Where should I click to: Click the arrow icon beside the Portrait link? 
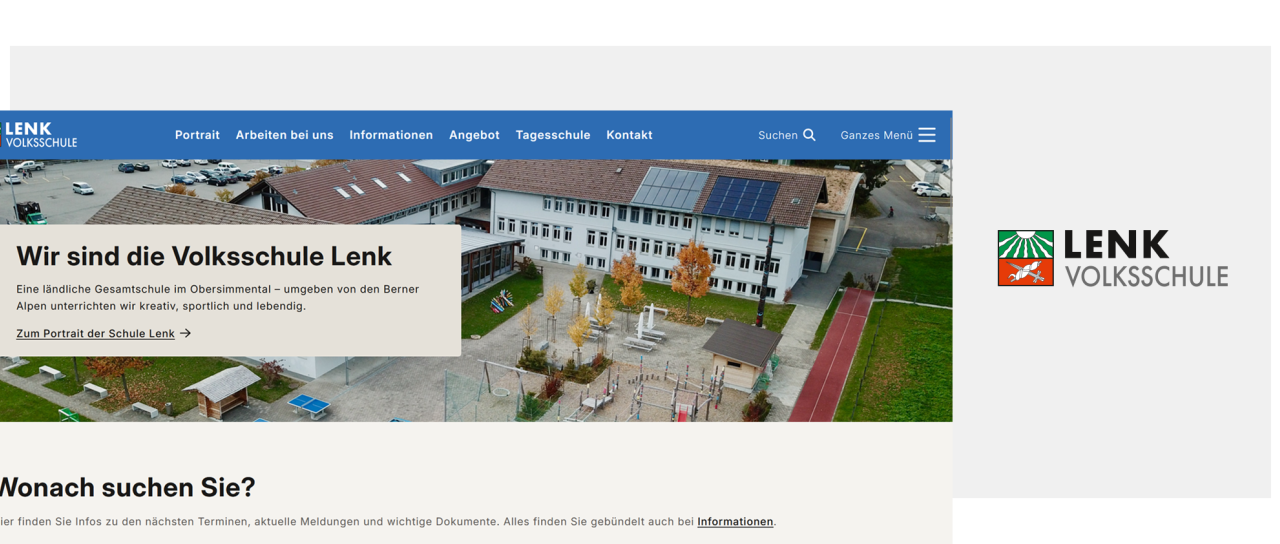click(185, 333)
